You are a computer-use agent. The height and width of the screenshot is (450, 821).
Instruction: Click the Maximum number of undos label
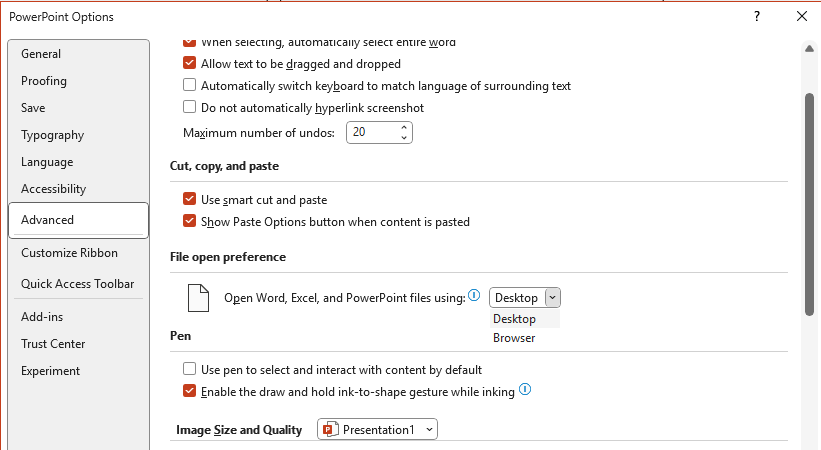(259, 133)
